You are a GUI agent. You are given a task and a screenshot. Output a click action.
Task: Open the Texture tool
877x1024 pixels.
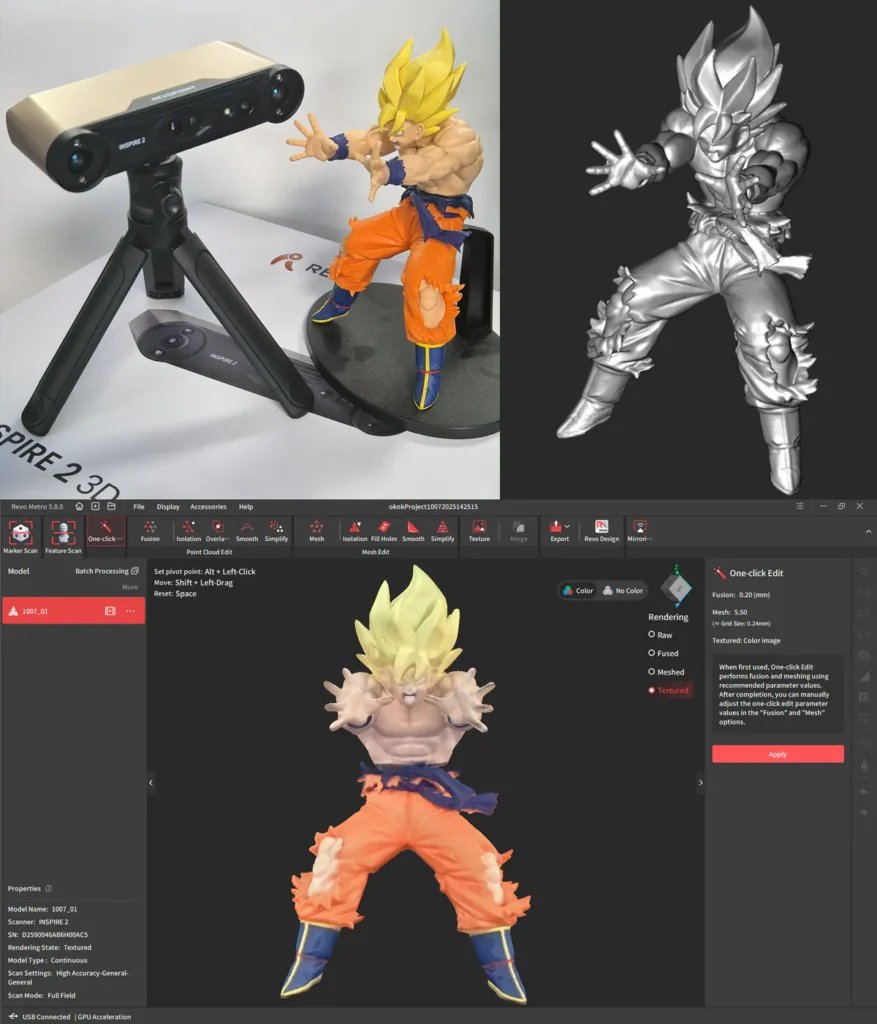pos(479,532)
